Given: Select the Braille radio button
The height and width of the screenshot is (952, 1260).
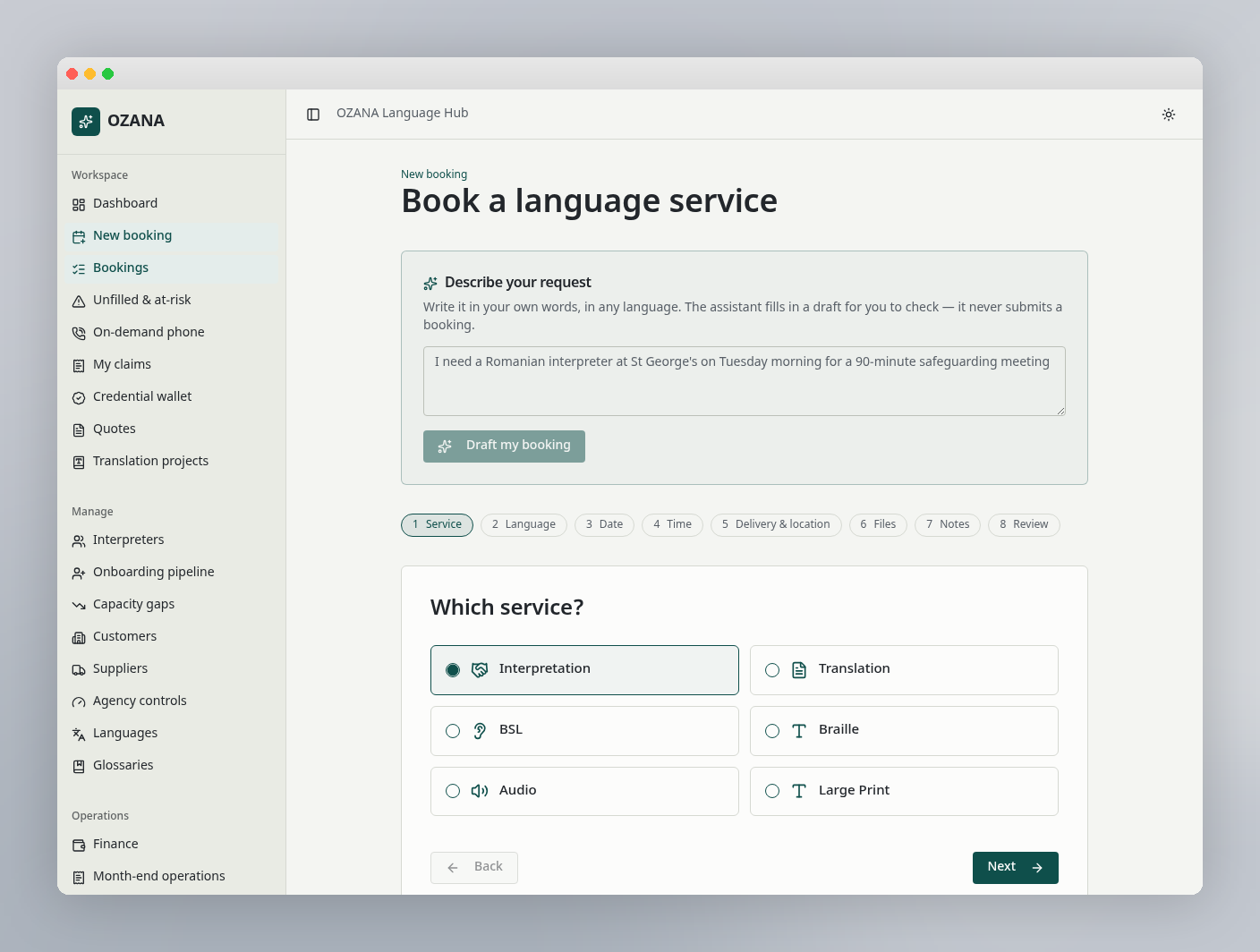Looking at the screenshot, I should (772, 731).
